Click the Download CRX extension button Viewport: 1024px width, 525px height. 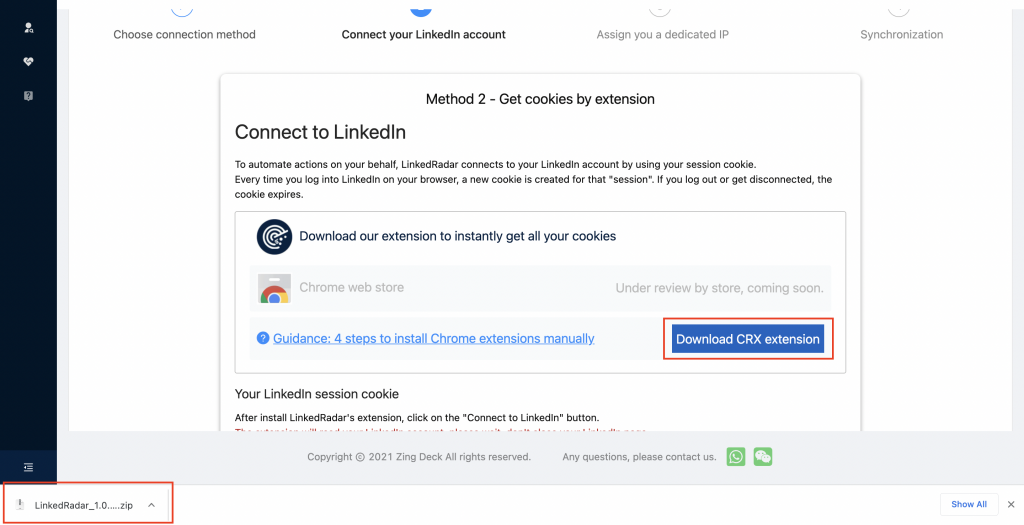748,339
